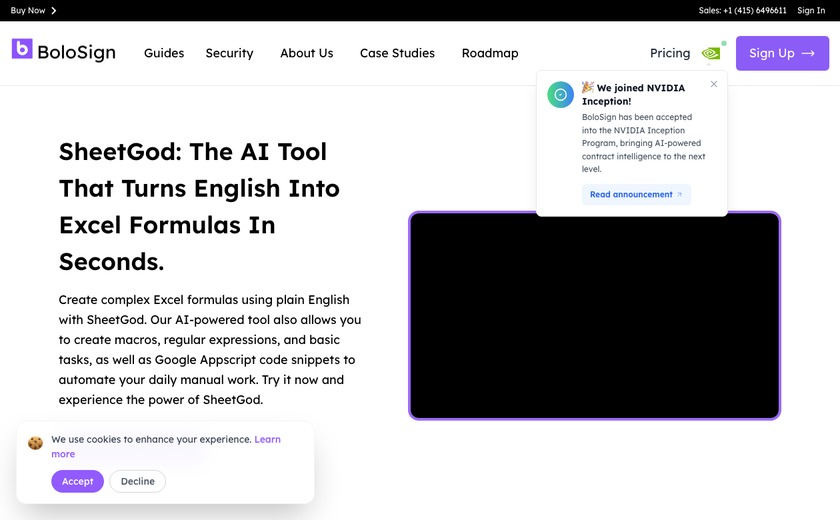The width and height of the screenshot is (840, 520).
Task: Click the round teal announcement icon
Action: tap(560, 95)
